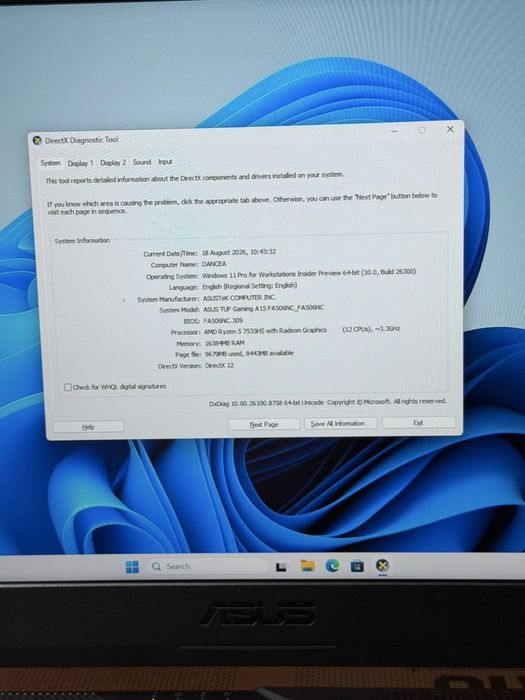Click the Help button
Screen dimensions: 525x700
pos(88,427)
